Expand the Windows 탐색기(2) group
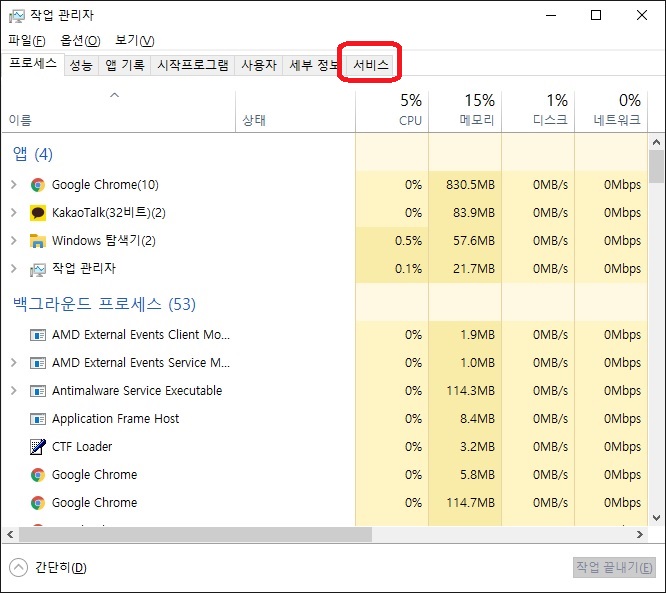Image resolution: width=666 pixels, height=593 pixels. [x=14, y=240]
